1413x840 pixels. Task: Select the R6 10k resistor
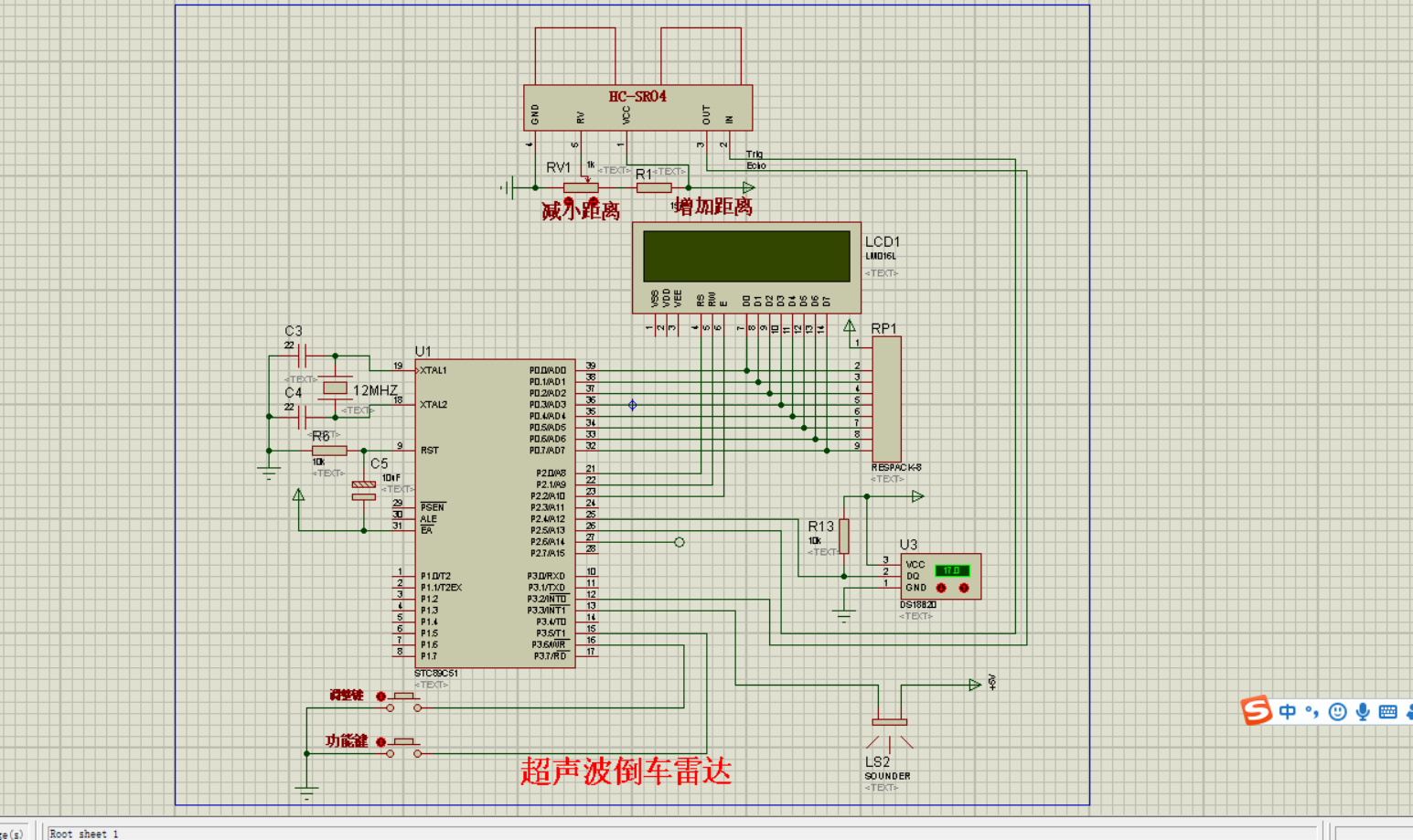(329, 451)
